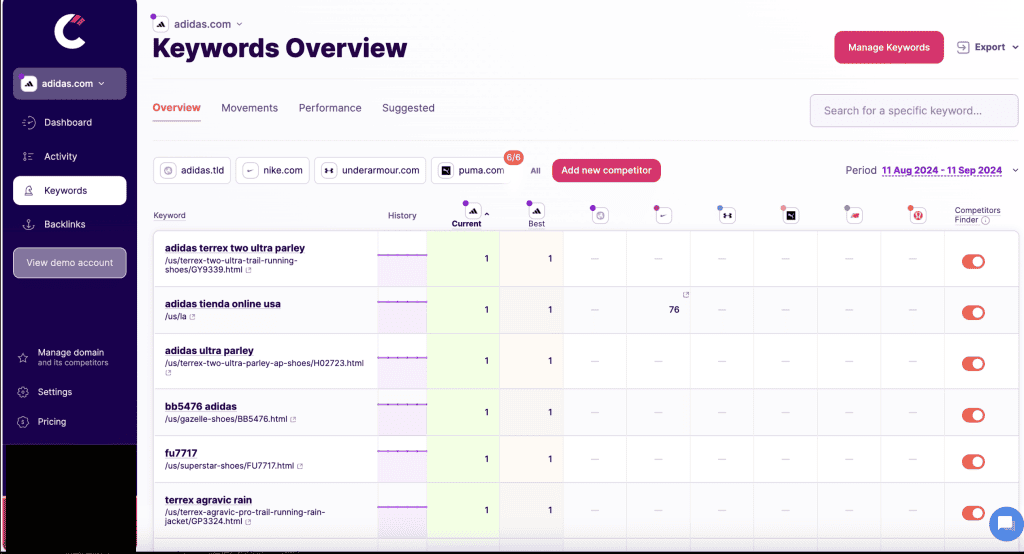Toggle Competitors Finder for adidas terrex two ultra parley
Image resolution: width=1024 pixels, height=554 pixels.
[x=973, y=261]
